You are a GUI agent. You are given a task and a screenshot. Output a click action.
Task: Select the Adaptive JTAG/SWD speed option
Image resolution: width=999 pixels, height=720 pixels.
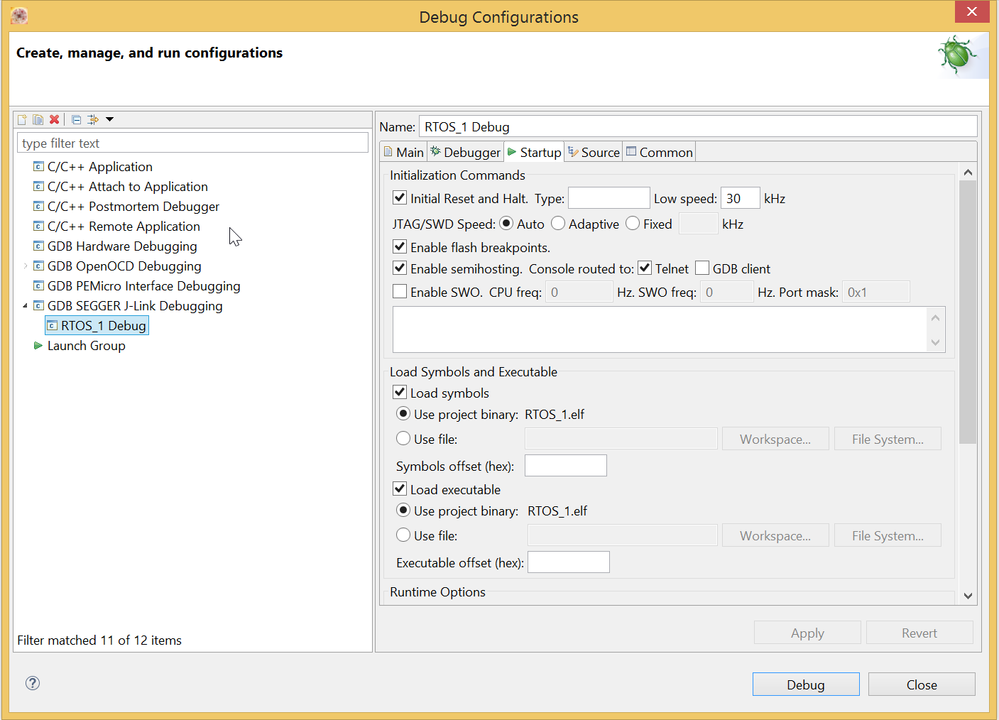(558, 224)
